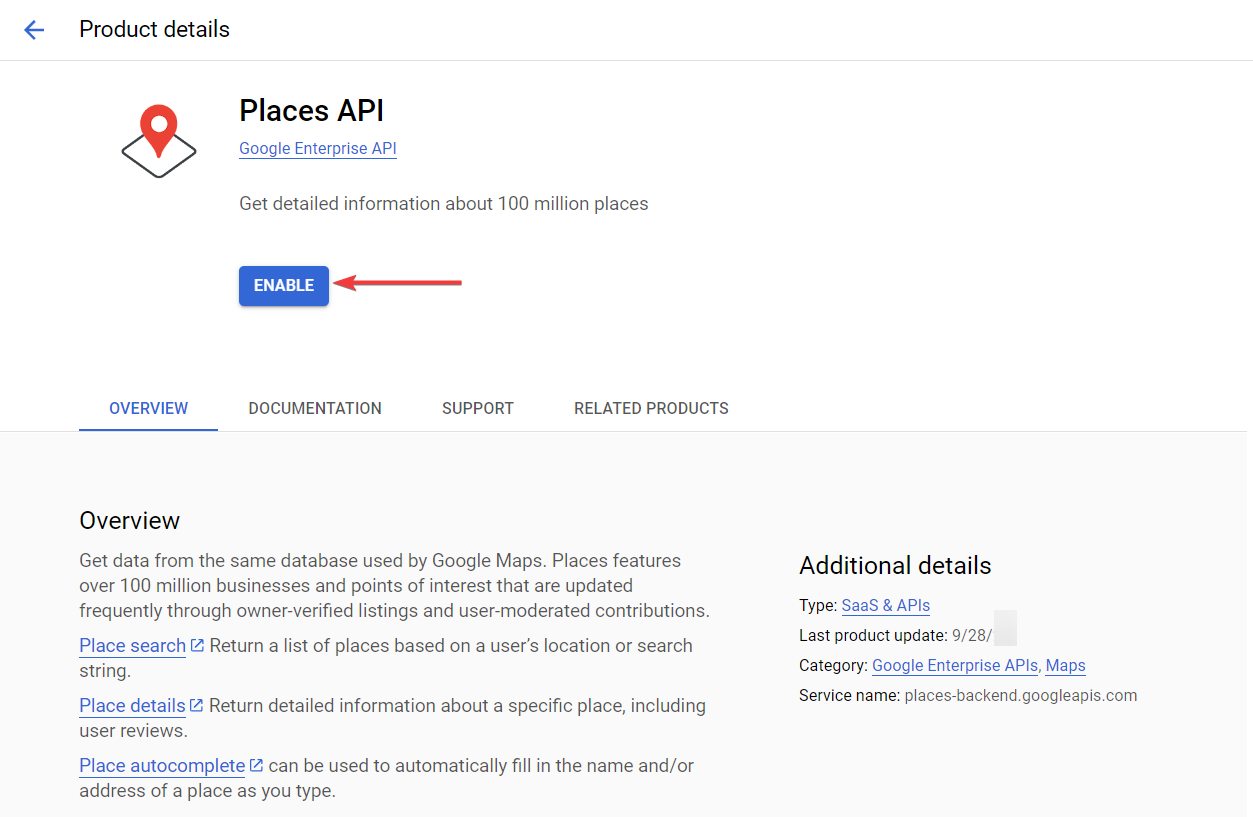Click external link icon beside Place autocomplete
This screenshot has width=1253, height=817.
[256, 765]
